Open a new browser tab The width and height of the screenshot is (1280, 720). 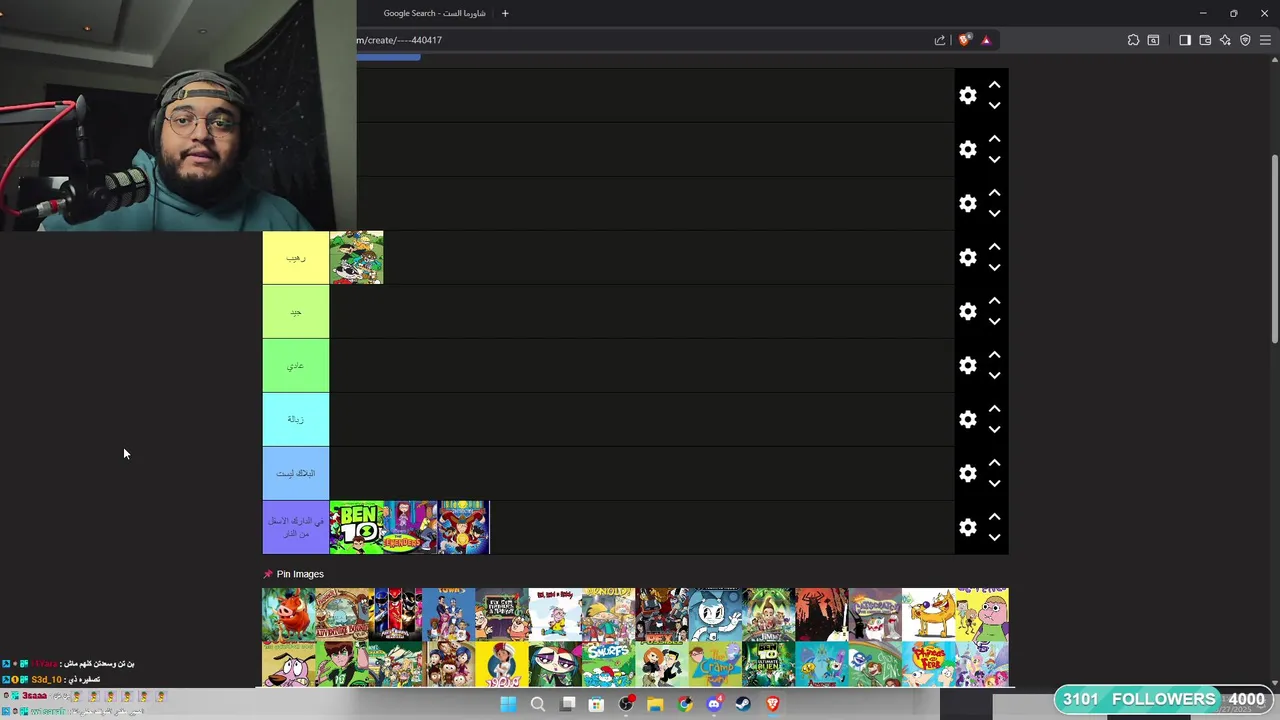505,13
